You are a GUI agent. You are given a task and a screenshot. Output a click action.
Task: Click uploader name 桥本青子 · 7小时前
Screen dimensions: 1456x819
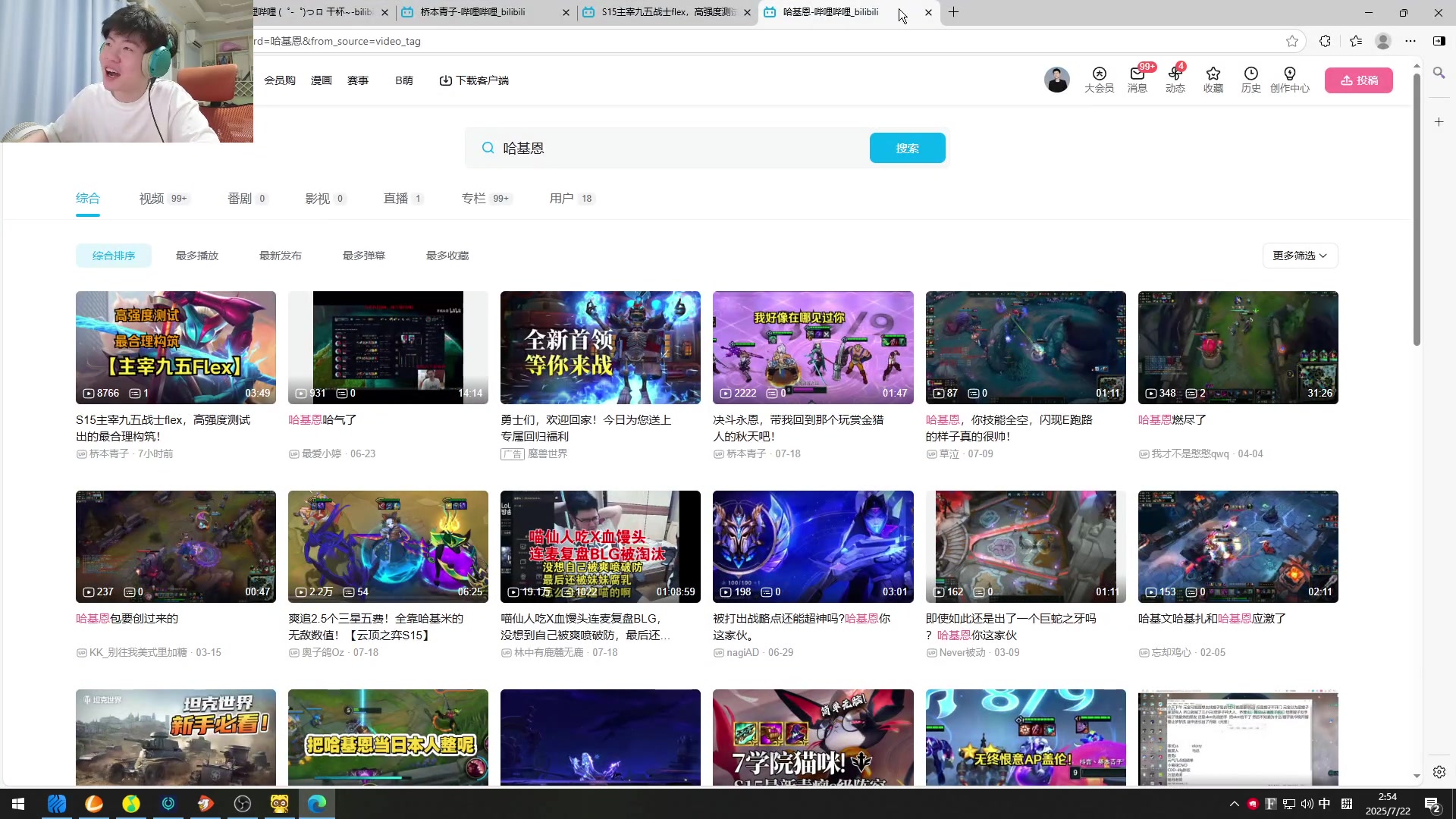(124, 453)
